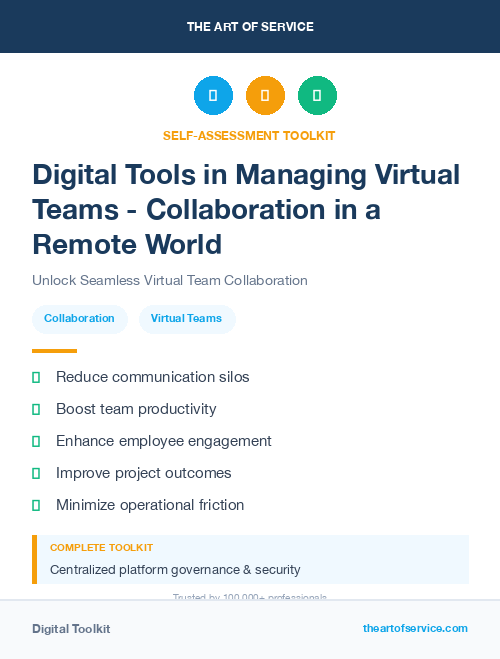This screenshot has height=659, width=500.
Task: Click the Boost team productivity text
Action: click(136, 409)
